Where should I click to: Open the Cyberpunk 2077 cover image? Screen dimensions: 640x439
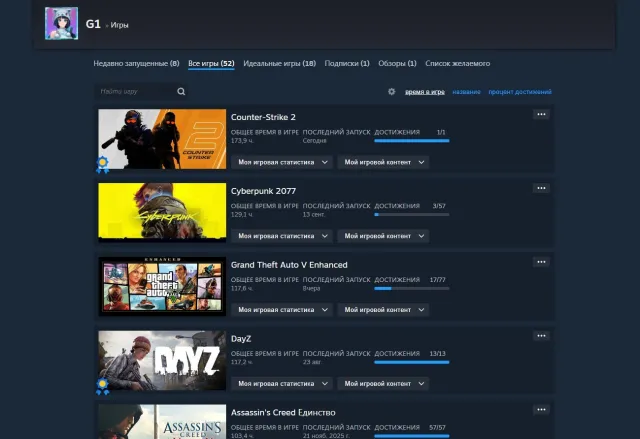(162, 213)
